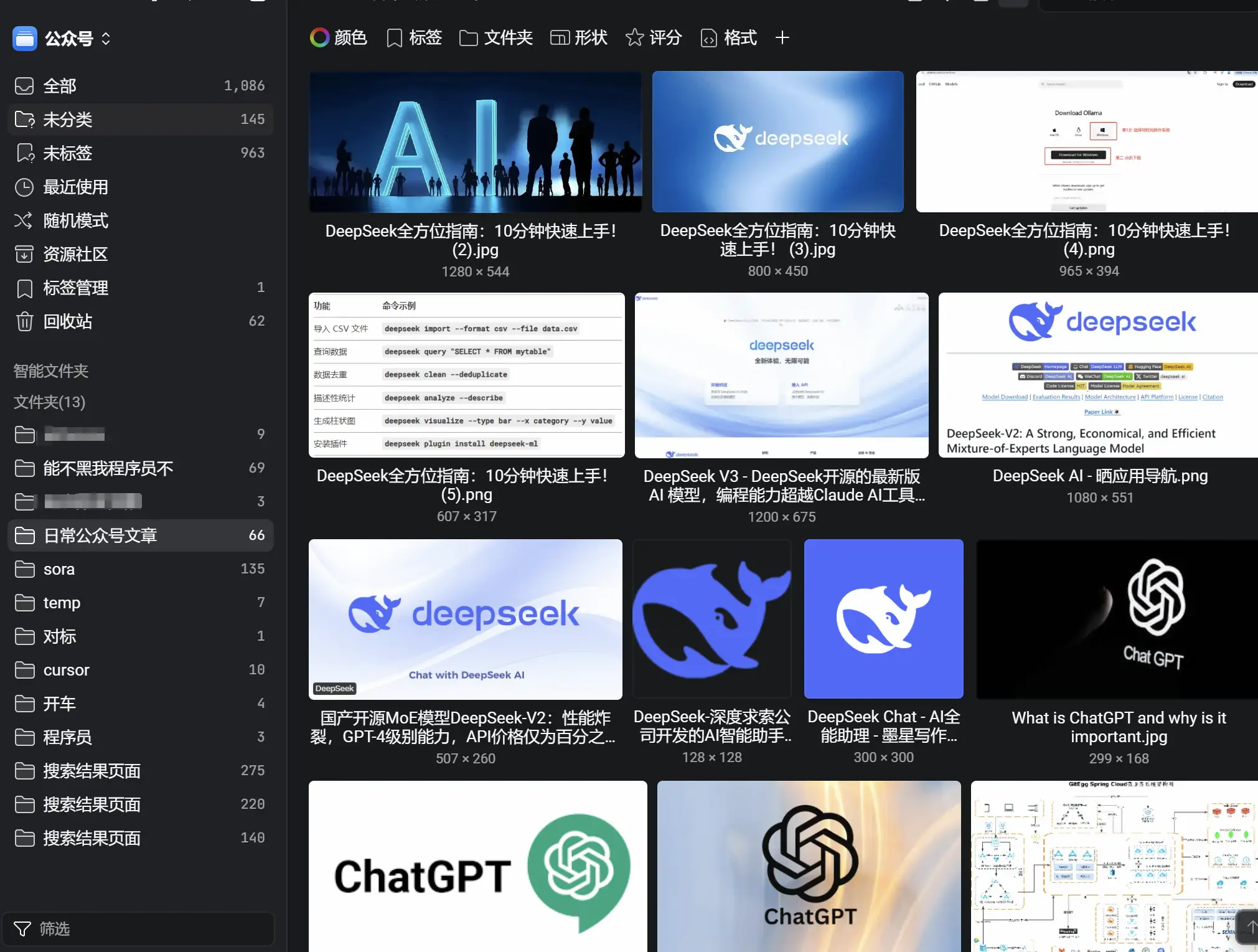The width and height of the screenshot is (1258, 952).
Task: Select the deepseek command table thumbnail
Action: (467, 375)
